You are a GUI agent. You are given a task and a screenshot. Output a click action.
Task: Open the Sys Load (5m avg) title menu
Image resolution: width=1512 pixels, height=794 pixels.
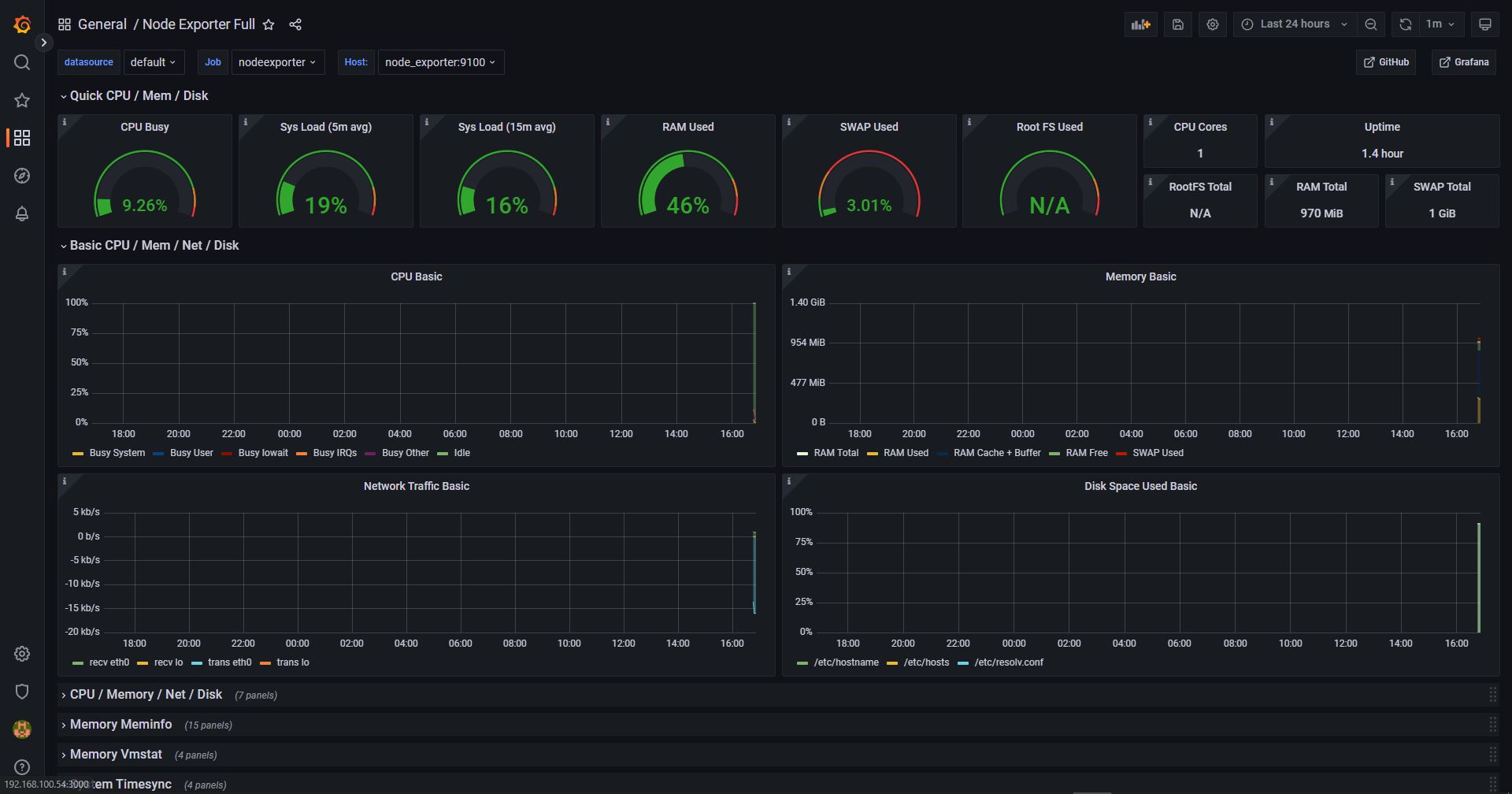click(326, 127)
